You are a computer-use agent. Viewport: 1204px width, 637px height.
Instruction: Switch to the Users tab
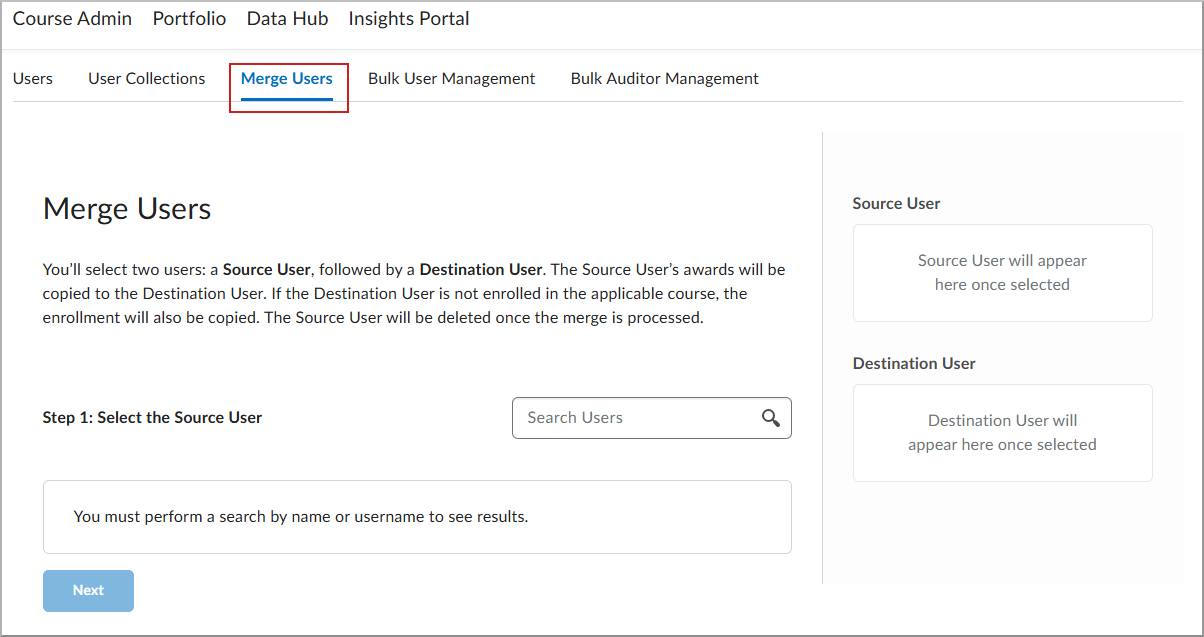tap(32, 78)
